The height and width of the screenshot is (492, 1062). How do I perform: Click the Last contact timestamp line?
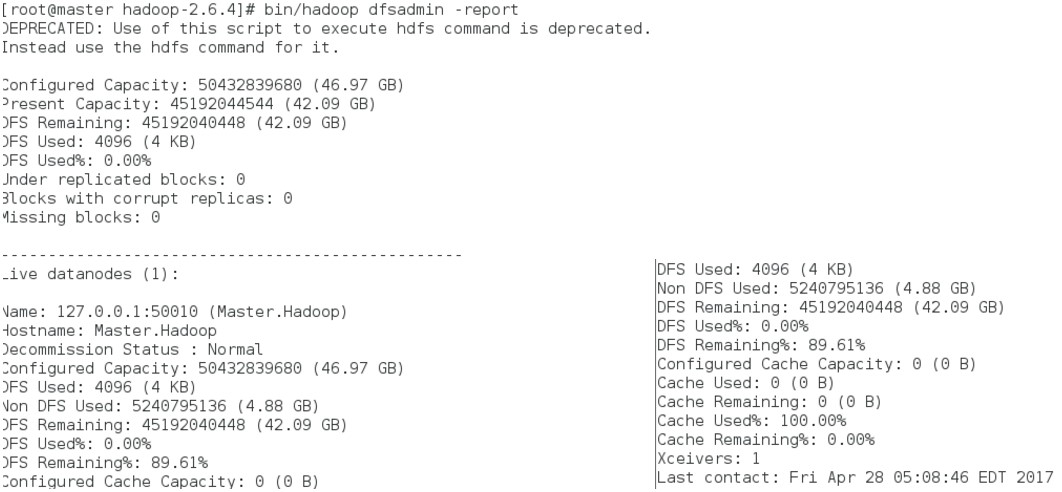coord(855,478)
